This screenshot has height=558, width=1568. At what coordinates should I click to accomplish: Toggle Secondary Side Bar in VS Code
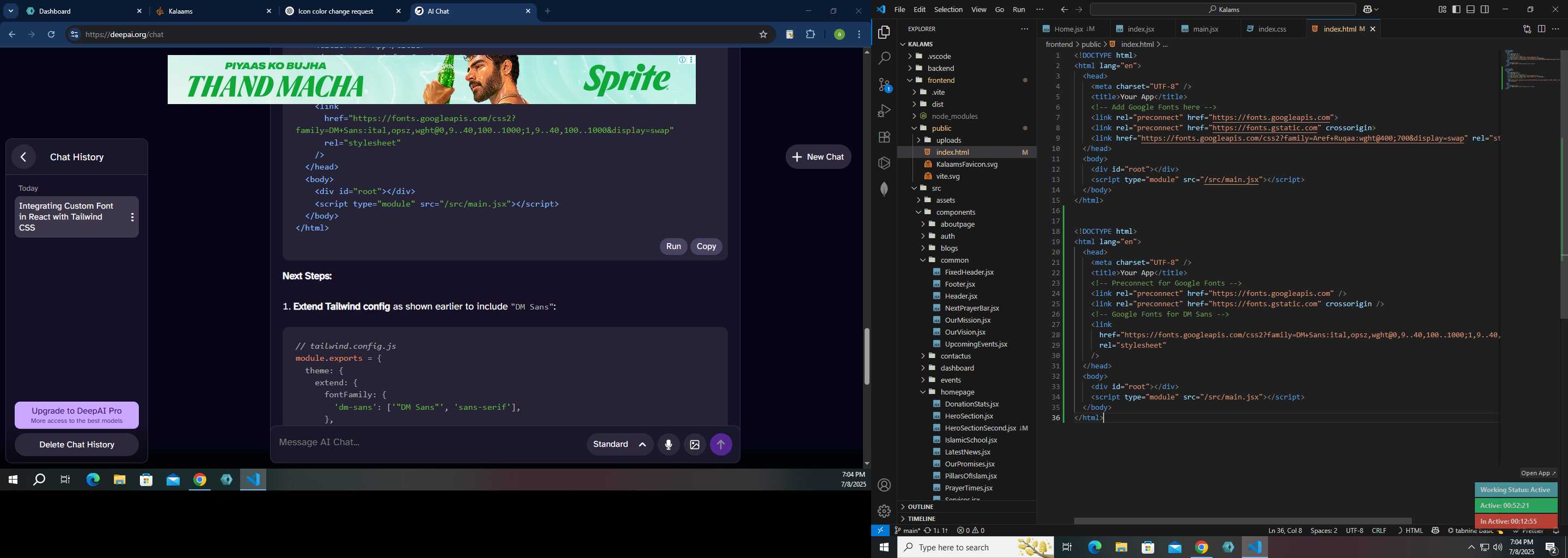click(1485, 9)
